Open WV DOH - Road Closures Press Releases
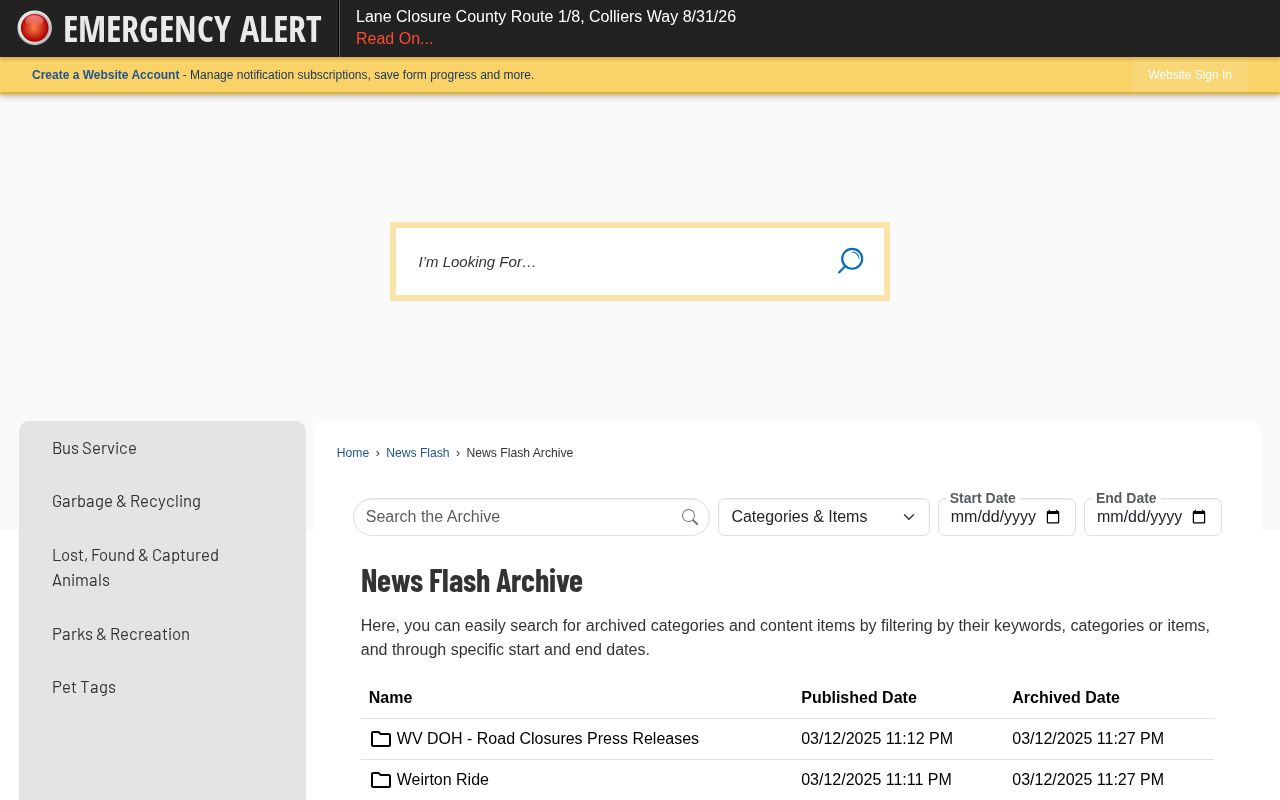 pos(547,739)
